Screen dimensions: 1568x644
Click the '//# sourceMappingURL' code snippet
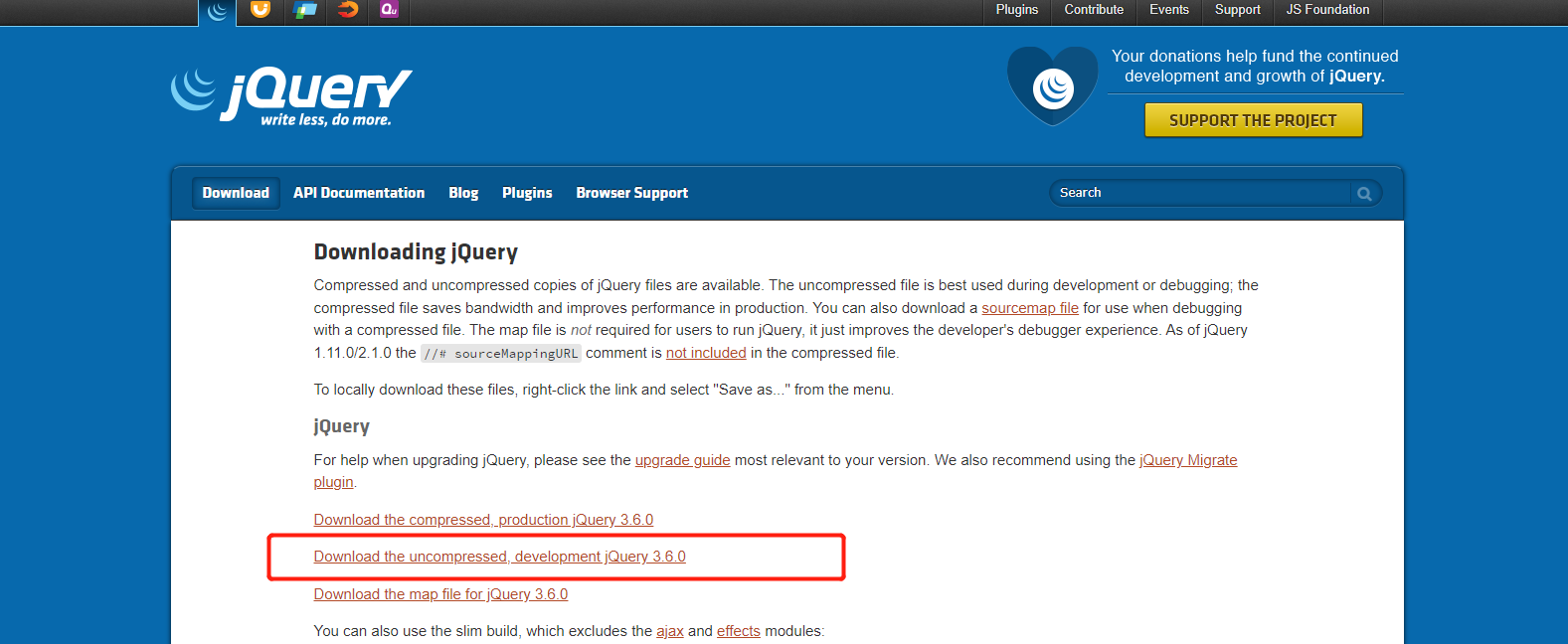[501, 354]
